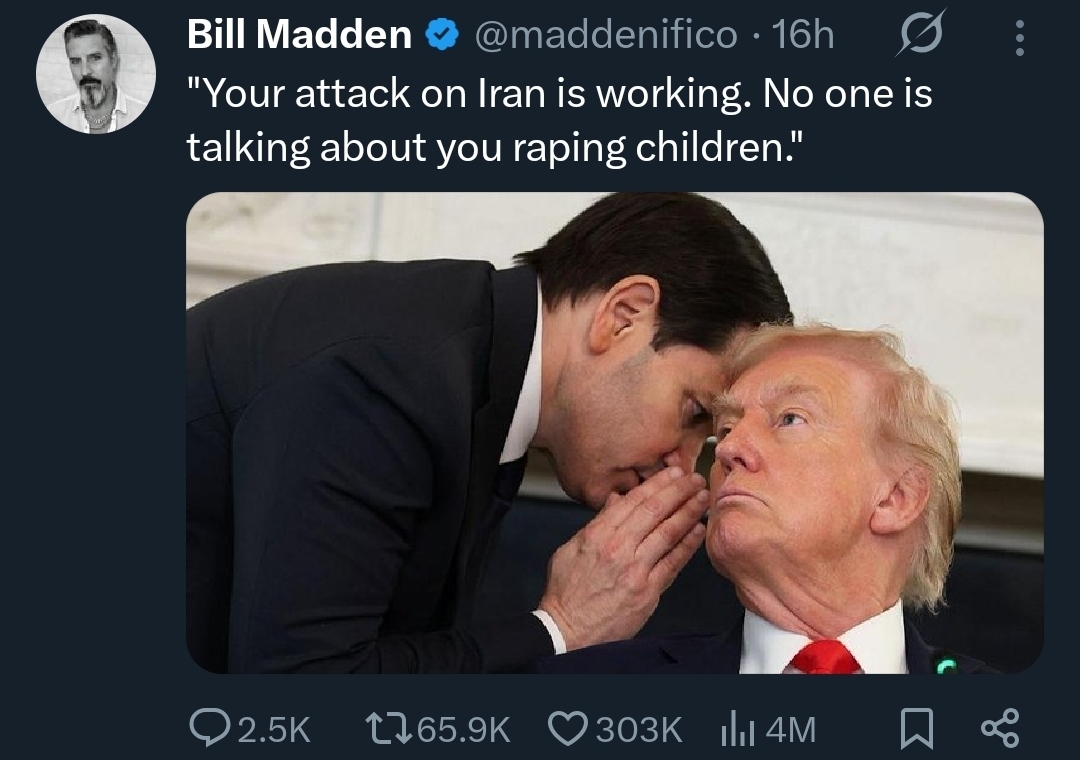Open the @maddenifico handle link
1080x760 pixels.
605,34
